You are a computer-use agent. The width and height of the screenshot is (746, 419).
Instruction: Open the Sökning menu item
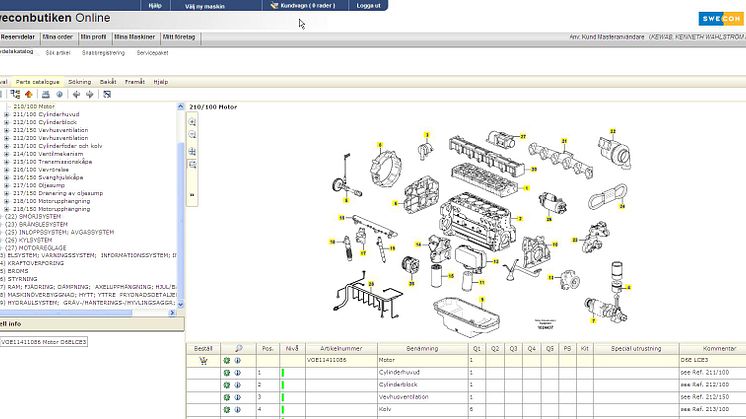[x=79, y=82]
